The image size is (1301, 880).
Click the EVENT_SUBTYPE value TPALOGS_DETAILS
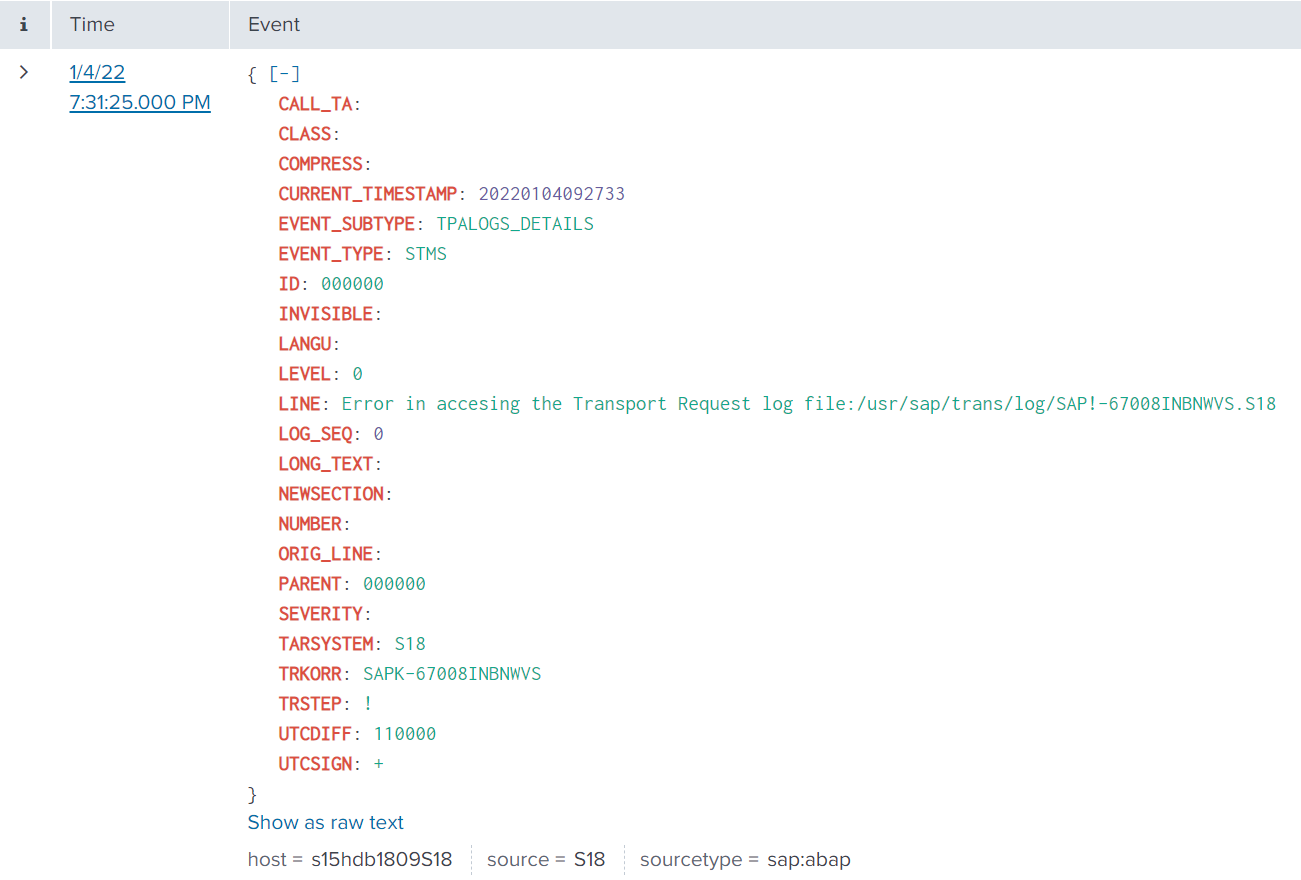[x=515, y=224]
